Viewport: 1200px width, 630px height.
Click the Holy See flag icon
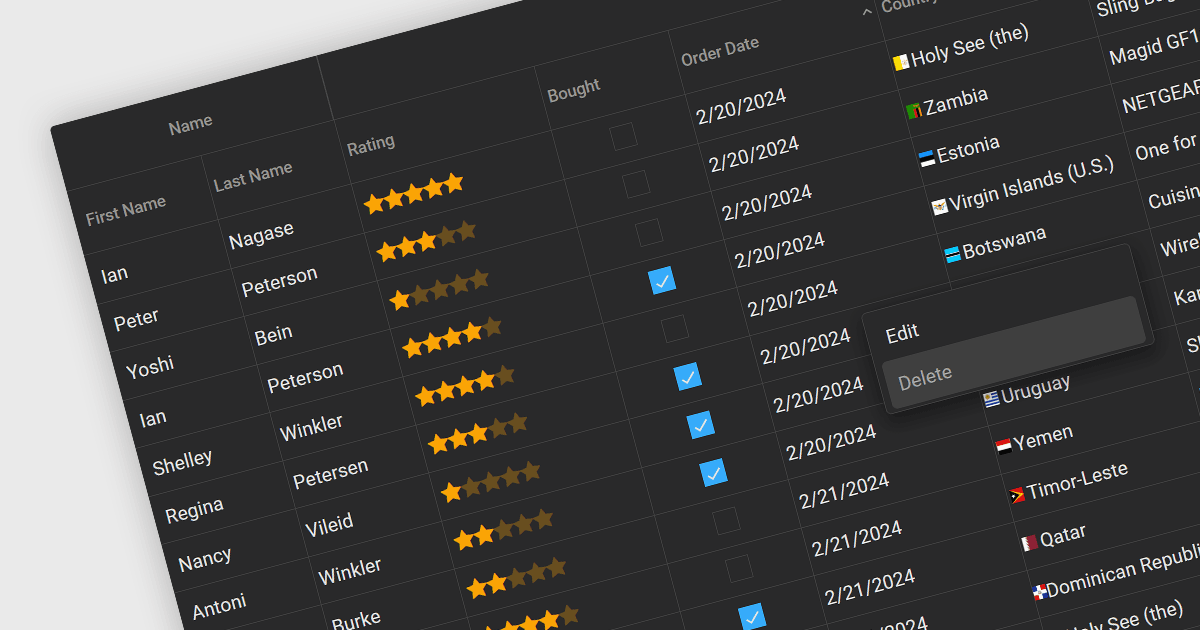pos(900,62)
